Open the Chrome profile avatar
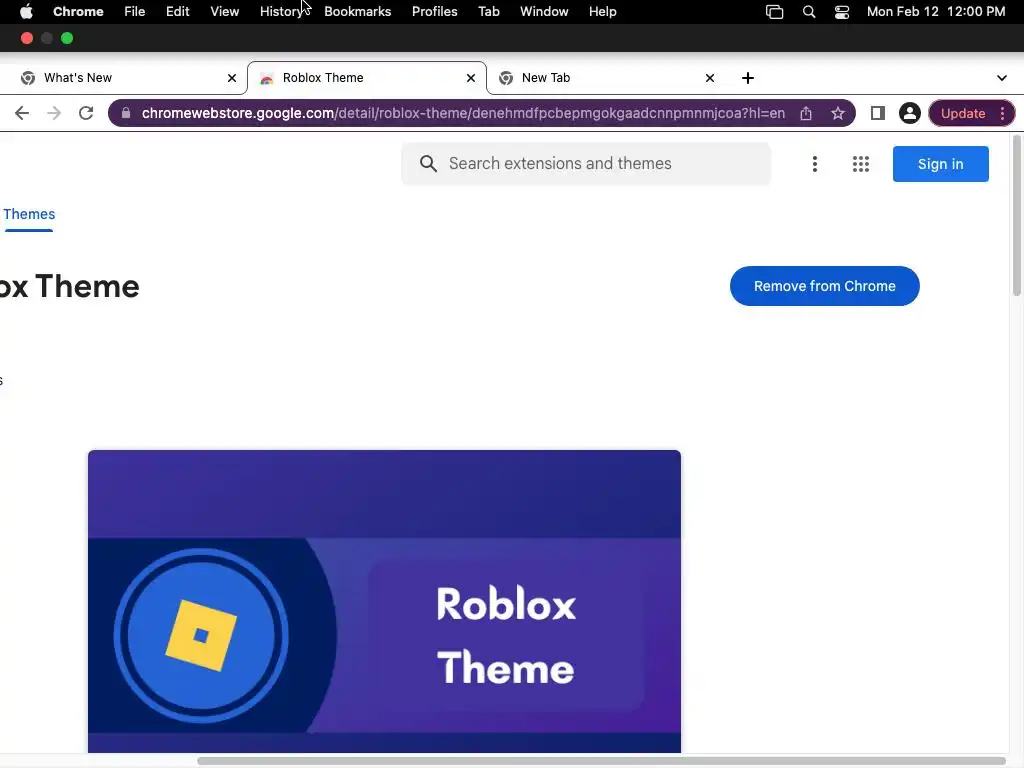The image size is (1024, 768). [909, 113]
